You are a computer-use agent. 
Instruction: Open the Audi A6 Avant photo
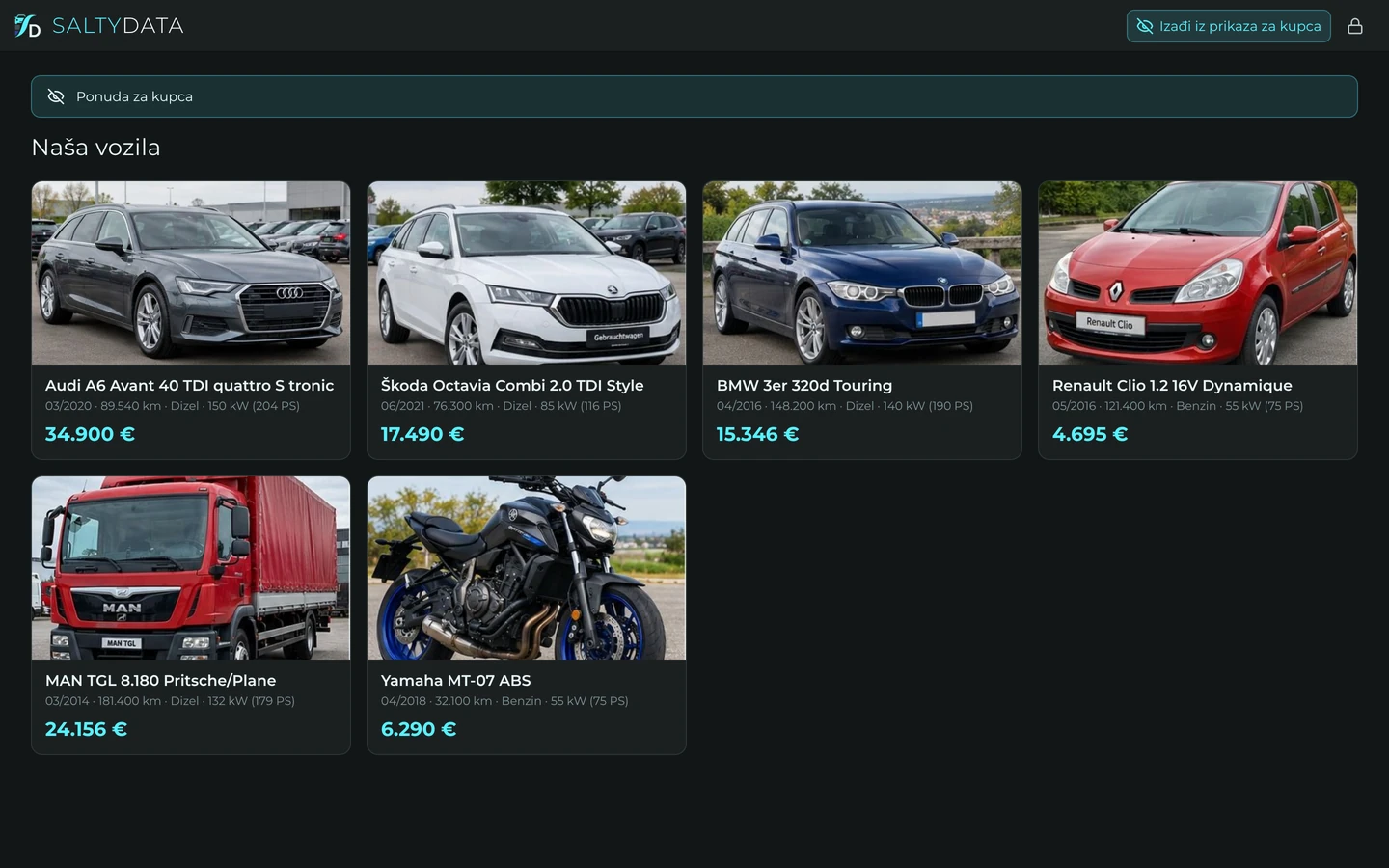[191, 273]
